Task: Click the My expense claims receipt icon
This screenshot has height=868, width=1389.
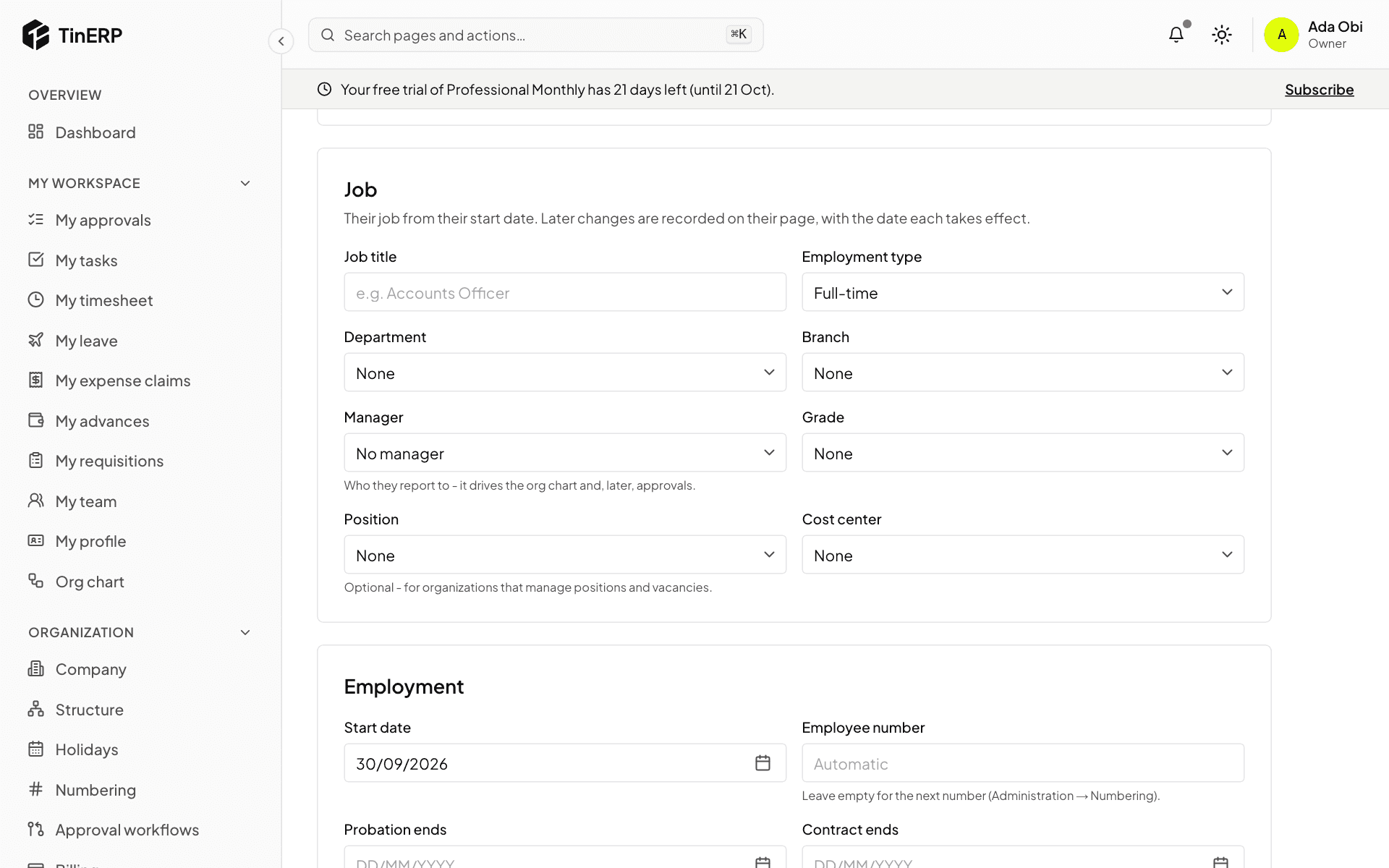Action: coord(36,380)
